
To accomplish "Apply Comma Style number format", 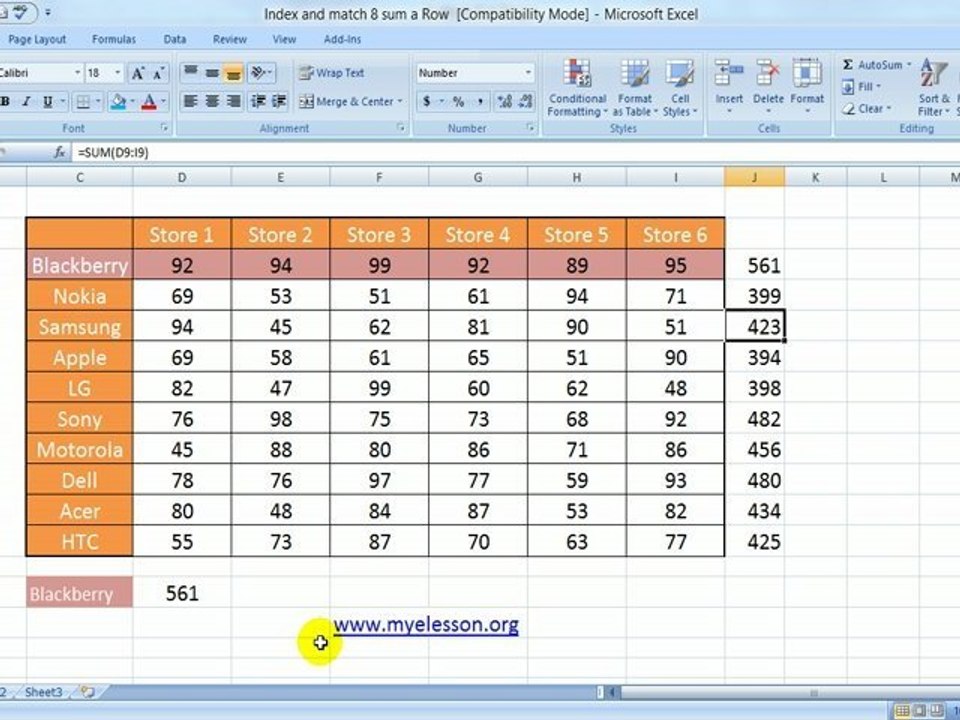I will coord(480,102).
